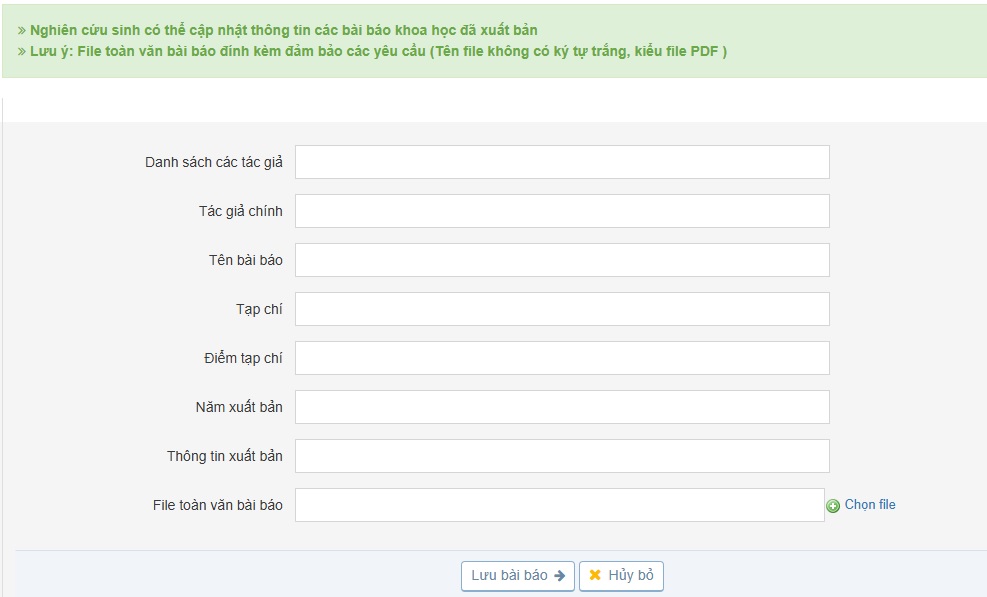The width and height of the screenshot is (987, 597).
Task: Click the orange X icon on Hủy bỏ
Action: [595, 576]
